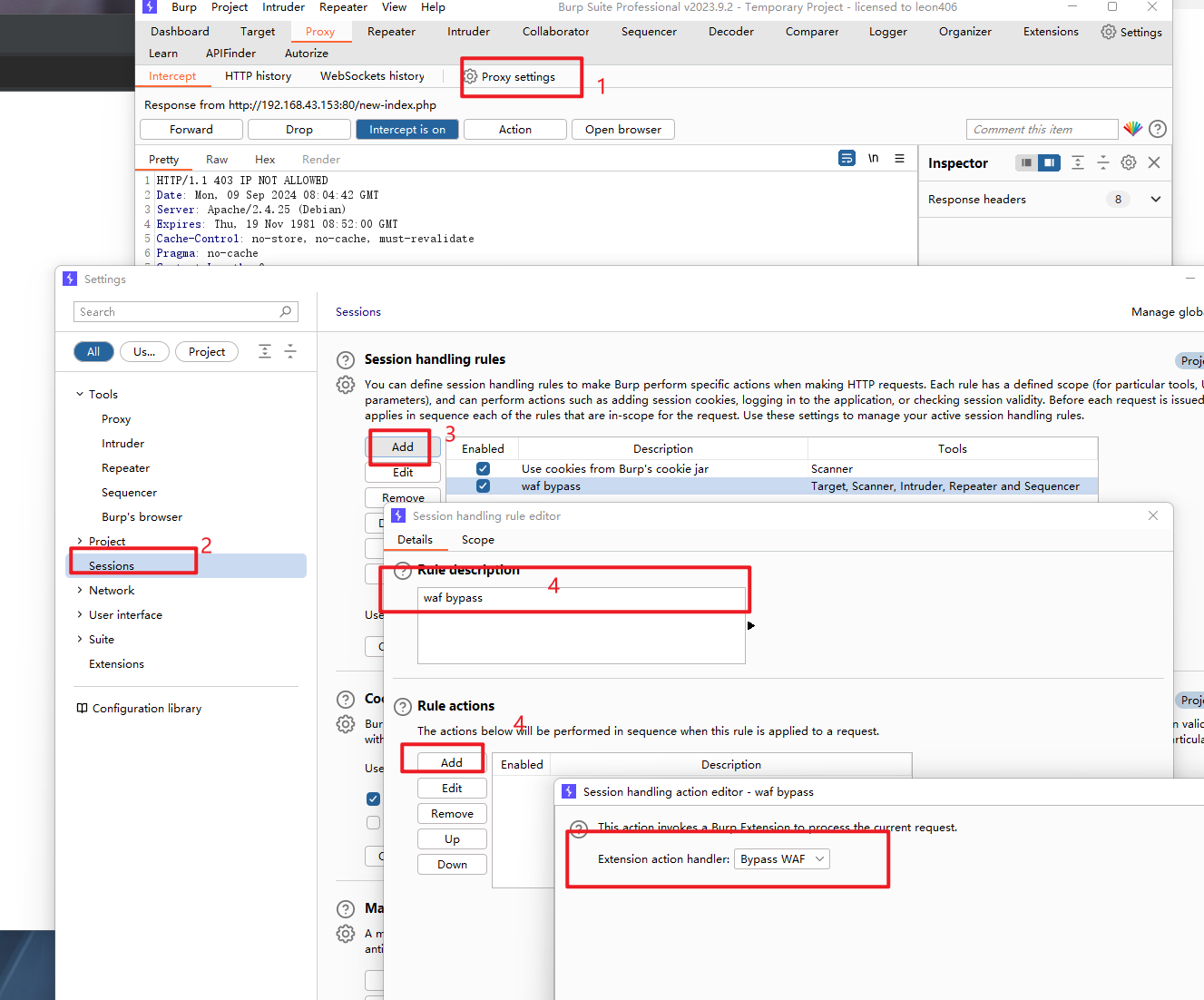Select the User settings filter pill
This screenshot has height=1000, width=1204.
tap(144, 351)
